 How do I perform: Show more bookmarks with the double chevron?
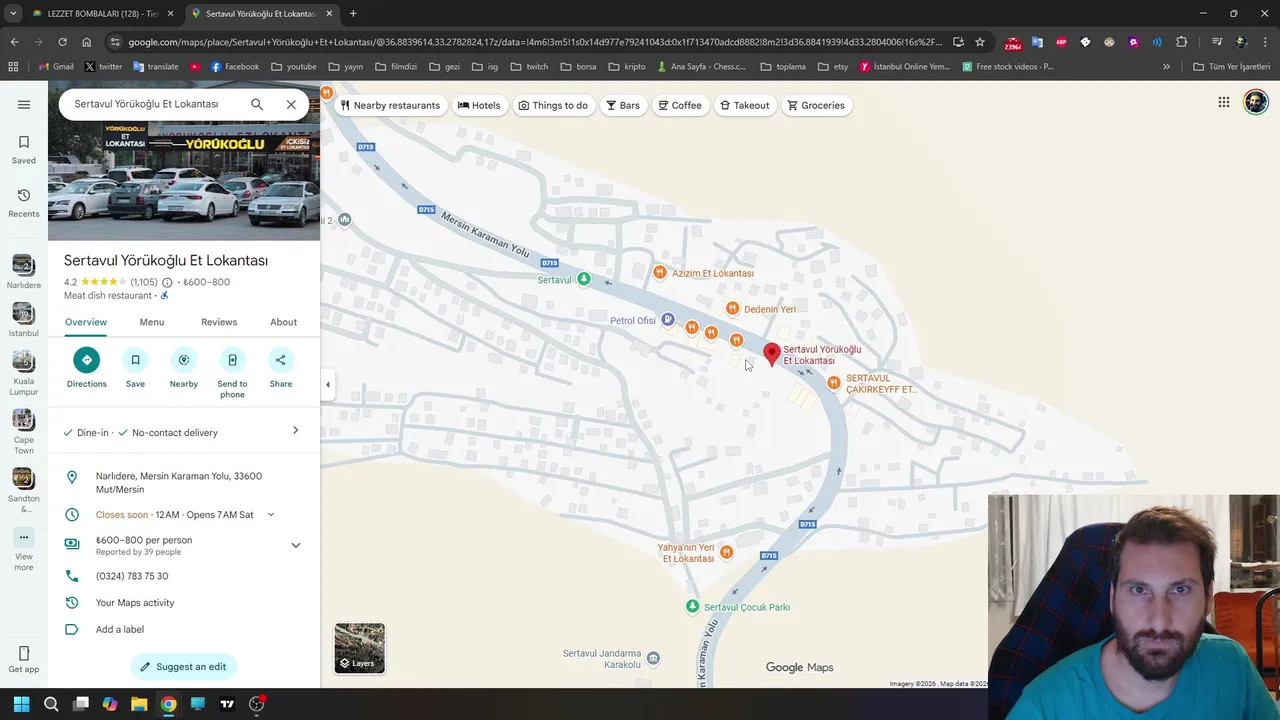[1166, 67]
